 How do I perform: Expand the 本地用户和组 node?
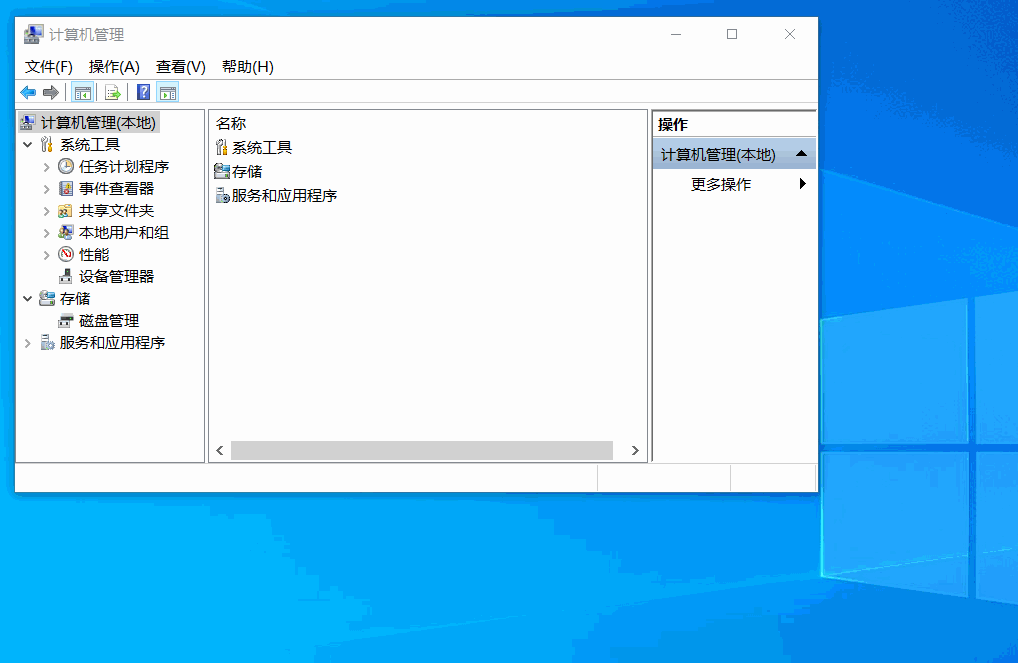click(46, 233)
